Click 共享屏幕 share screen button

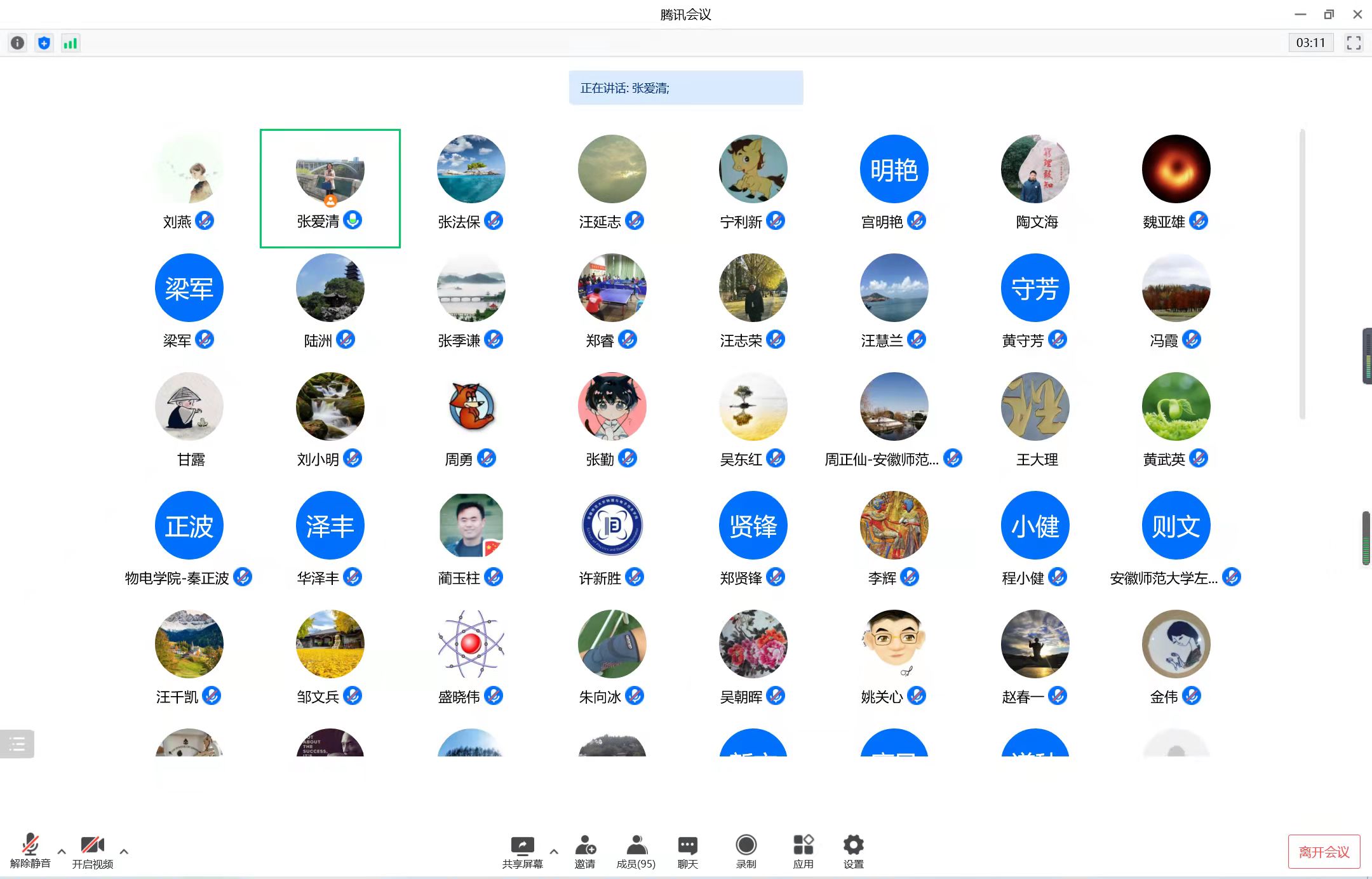523,852
